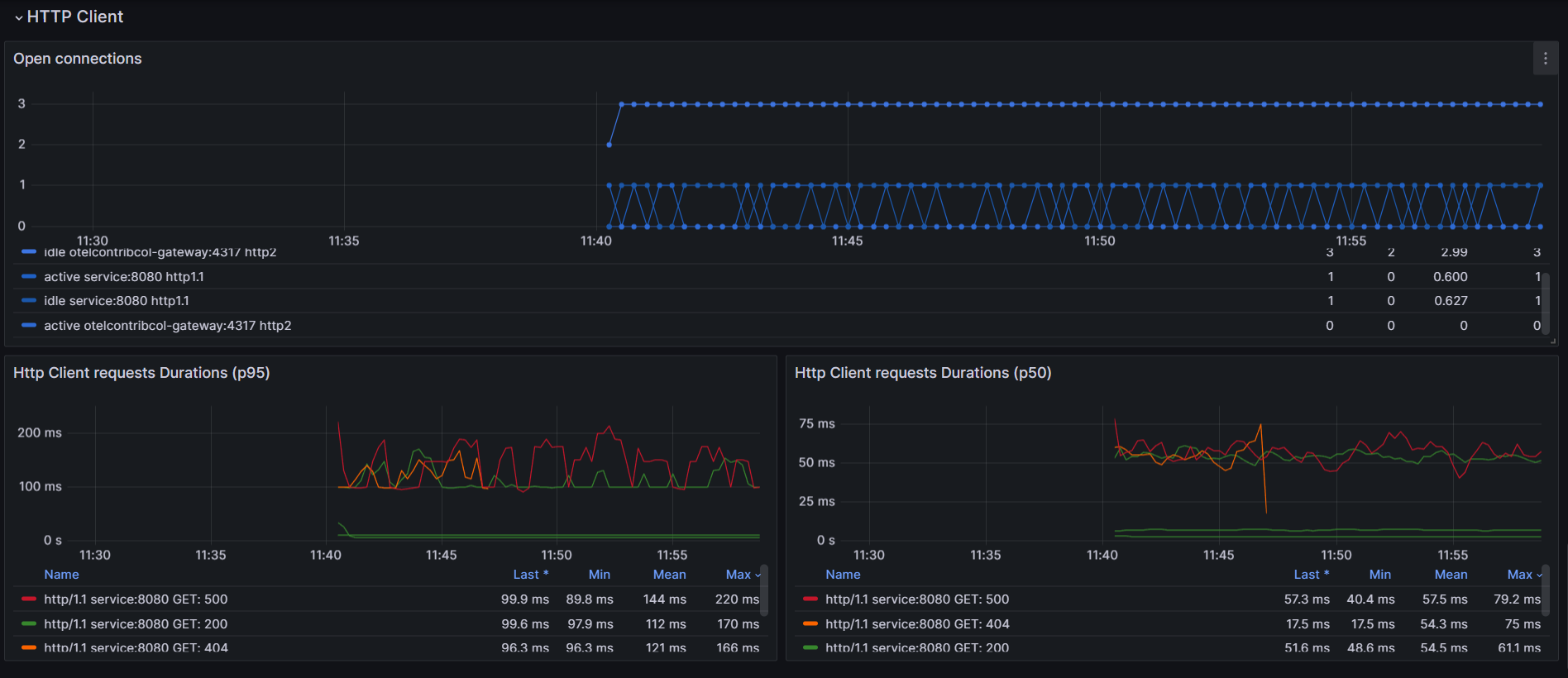This screenshot has width=1568, height=678.
Task: Click the blue swatch for active otelcontribcol-gateway:4317 http2
Action: [x=29, y=326]
